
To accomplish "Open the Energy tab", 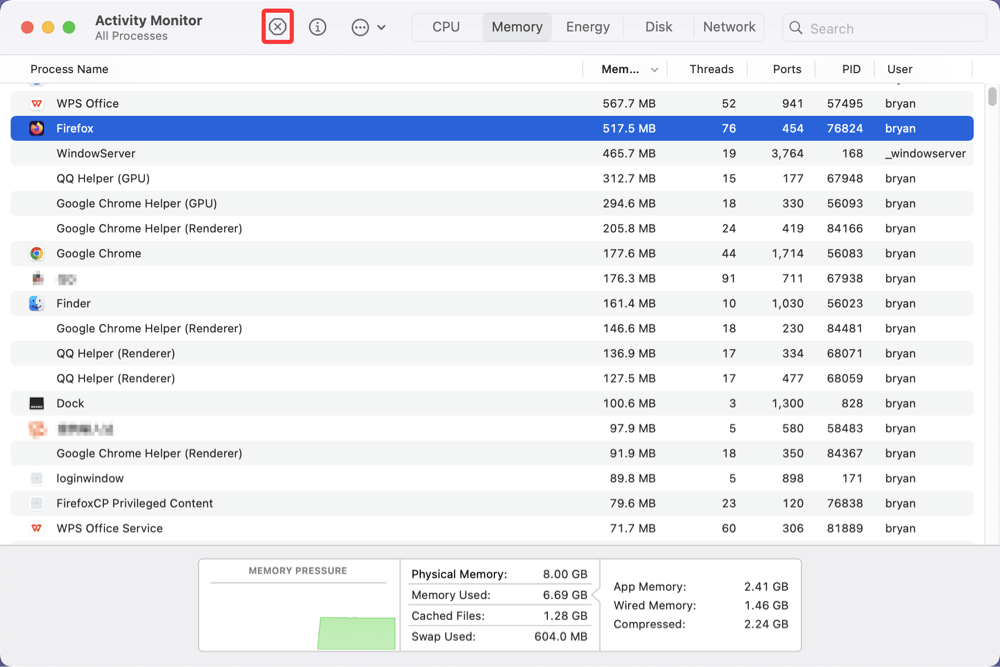I will click(587, 27).
